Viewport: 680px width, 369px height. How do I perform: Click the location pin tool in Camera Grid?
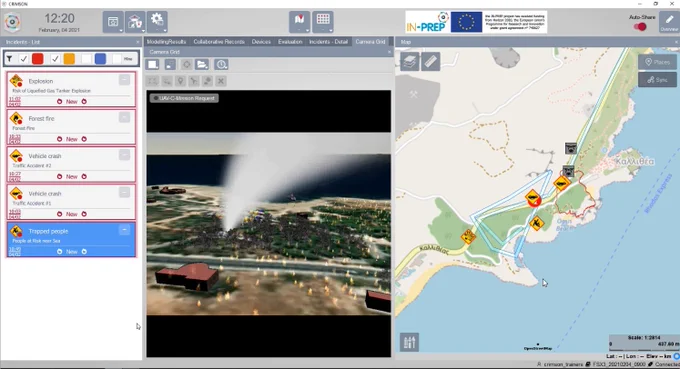[180, 81]
